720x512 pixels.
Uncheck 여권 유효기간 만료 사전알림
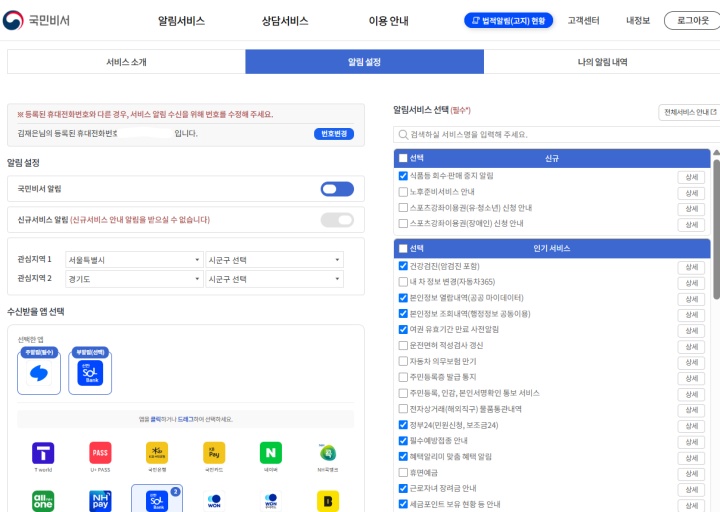click(x=403, y=329)
